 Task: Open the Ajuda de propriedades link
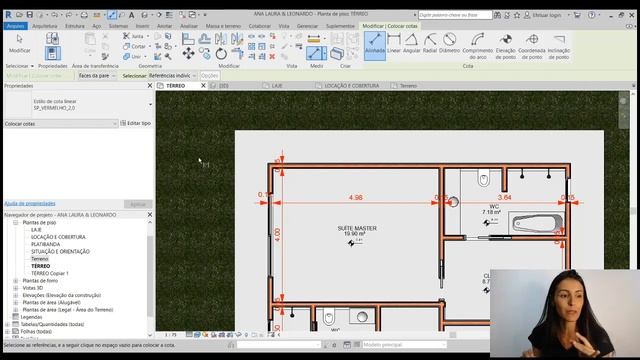[30, 203]
